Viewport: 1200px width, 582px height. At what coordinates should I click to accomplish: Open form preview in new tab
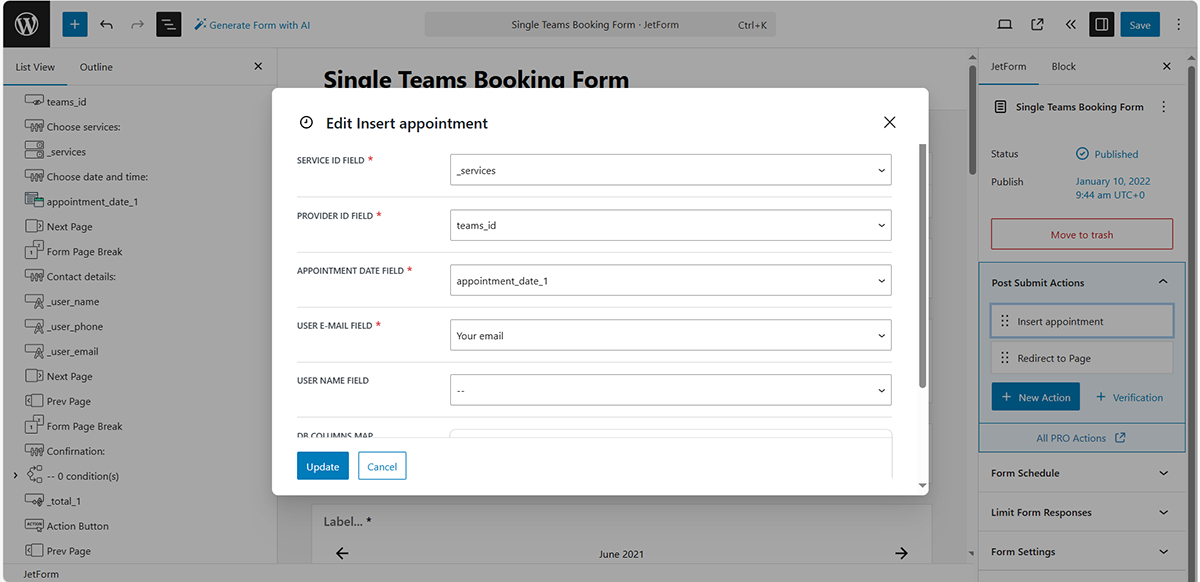click(1037, 25)
